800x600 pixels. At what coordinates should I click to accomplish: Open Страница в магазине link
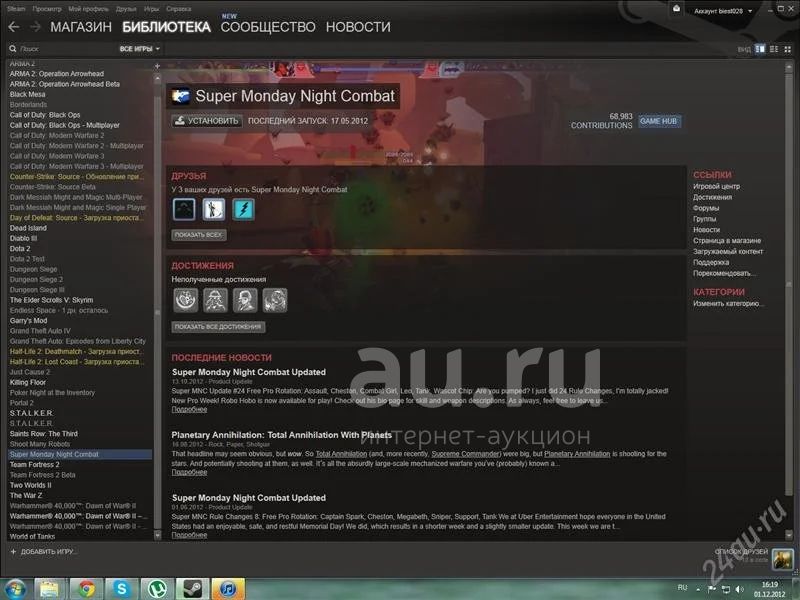point(727,240)
